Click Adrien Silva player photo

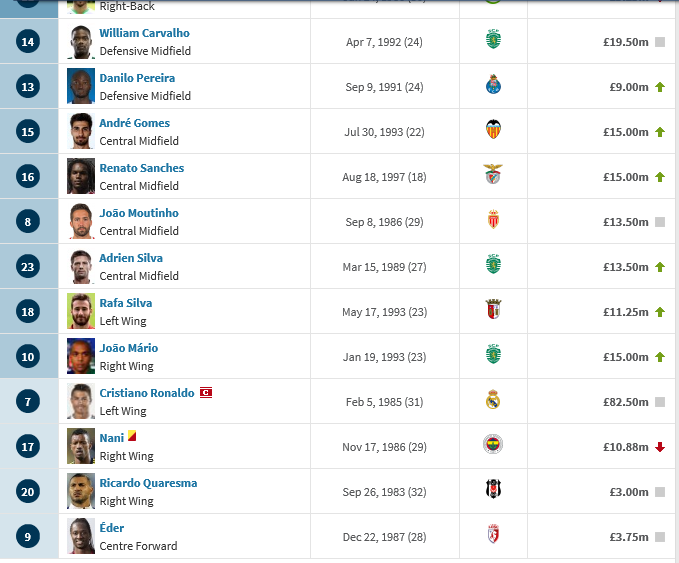tap(81, 266)
